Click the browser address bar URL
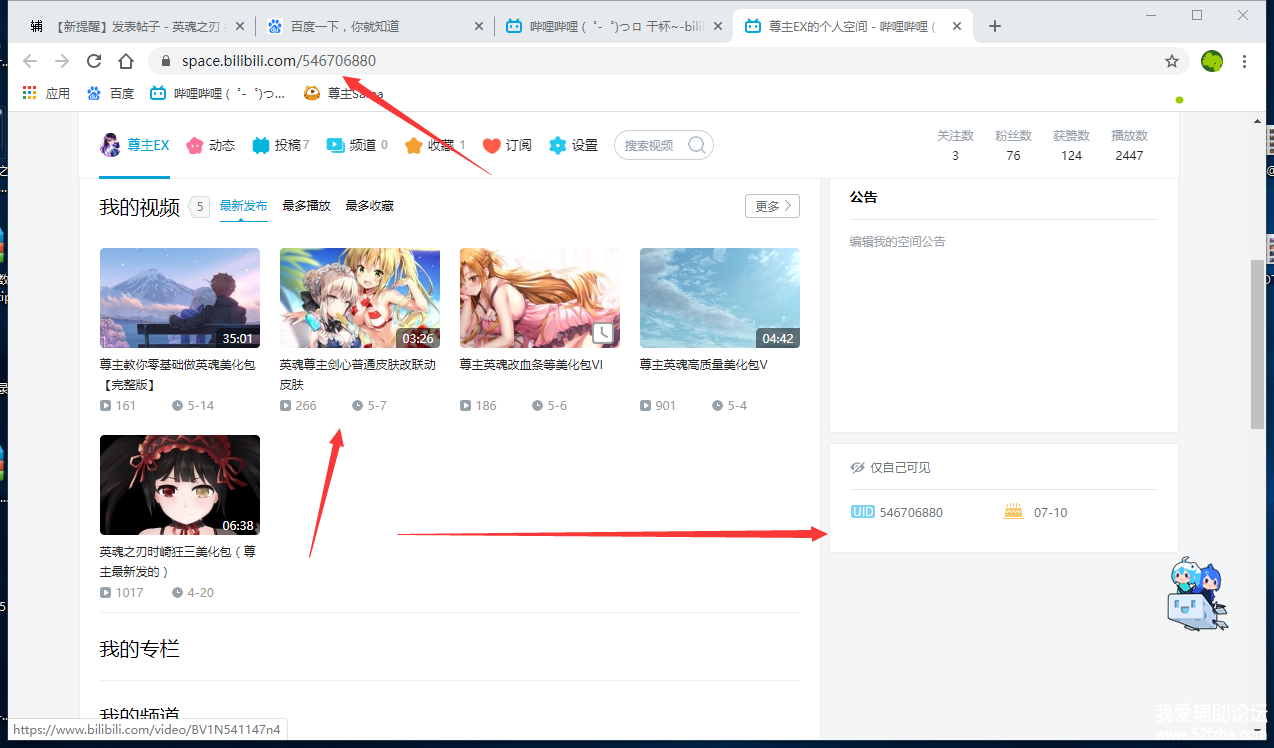 point(279,61)
